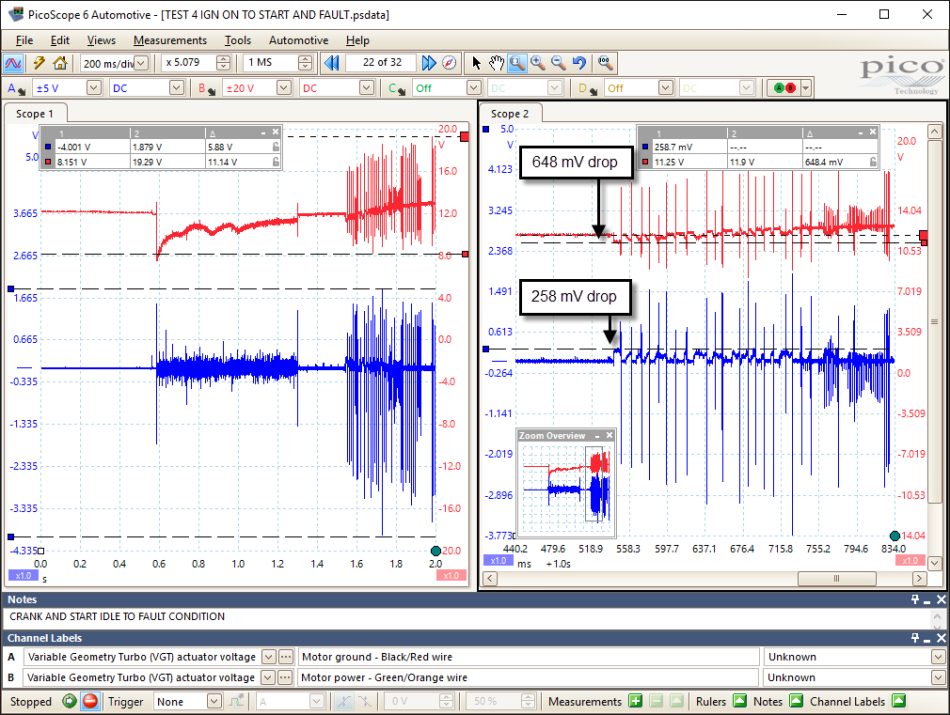Close the ruler legend in Scope 1
This screenshot has width=950, height=715.
point(276,132)
